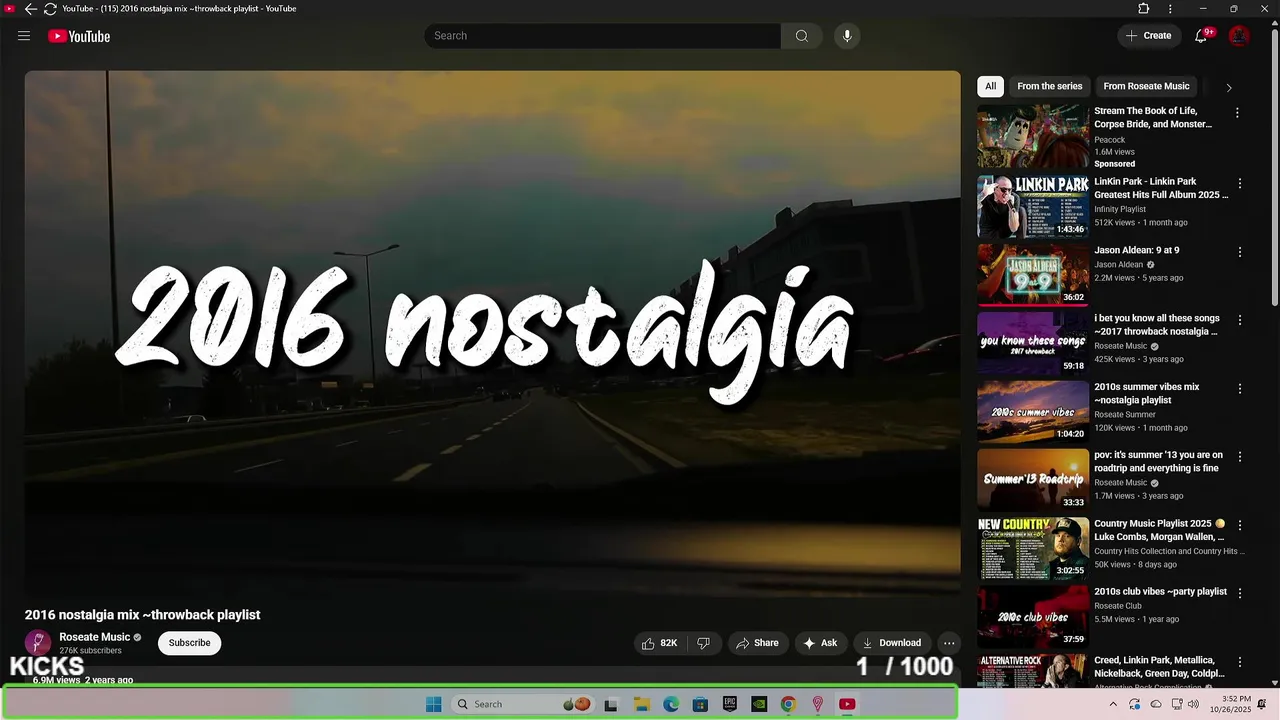Start voice search with microphone icon
Viewport: 1280px width, 720px height.
[x=847, y=36]
